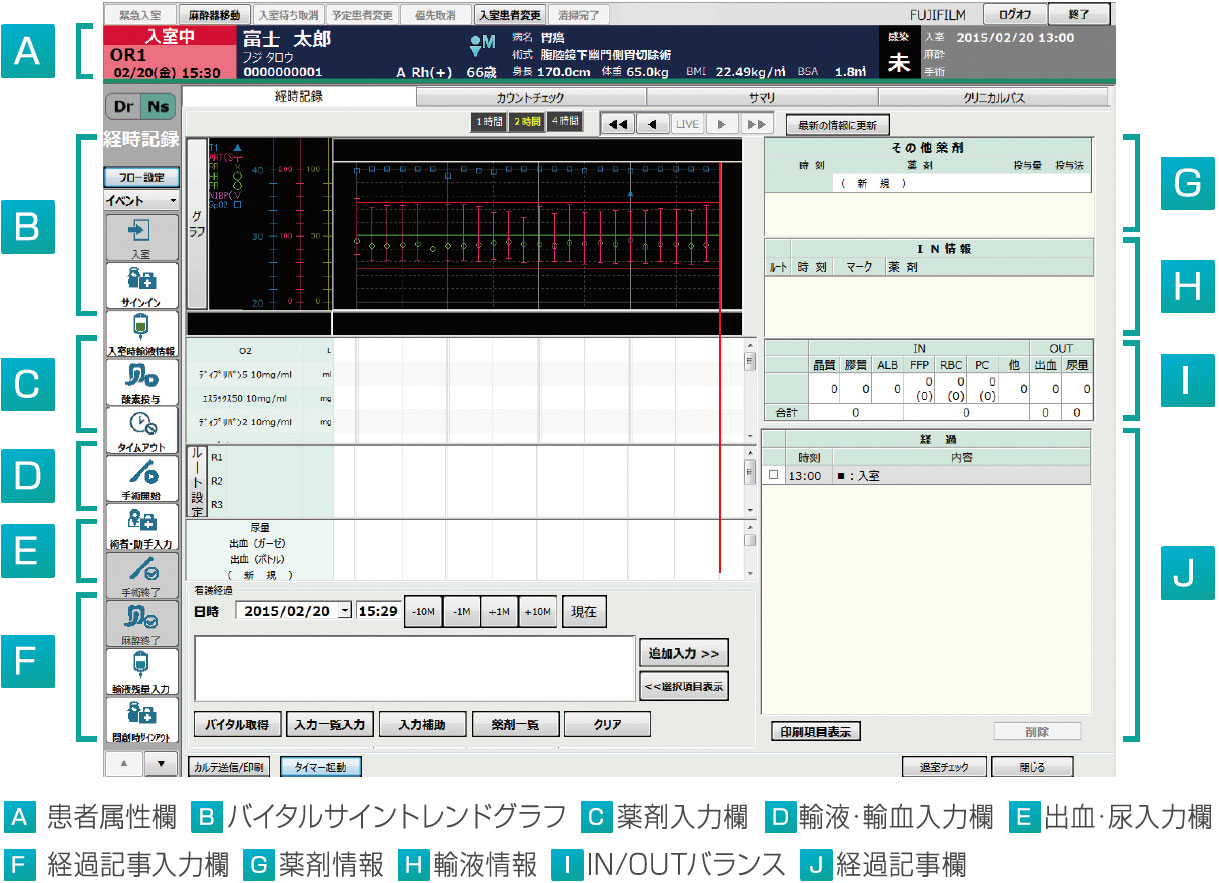Click the 酸素投与 oxygen administration icon
The image size is (1219, 883).
coord(141,381)
